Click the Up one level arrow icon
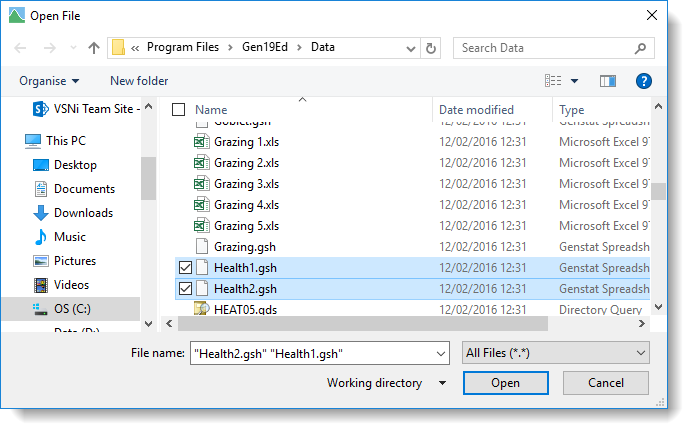Image resolution: width=684 pixels, height=426 pixels. pos(94,48)
